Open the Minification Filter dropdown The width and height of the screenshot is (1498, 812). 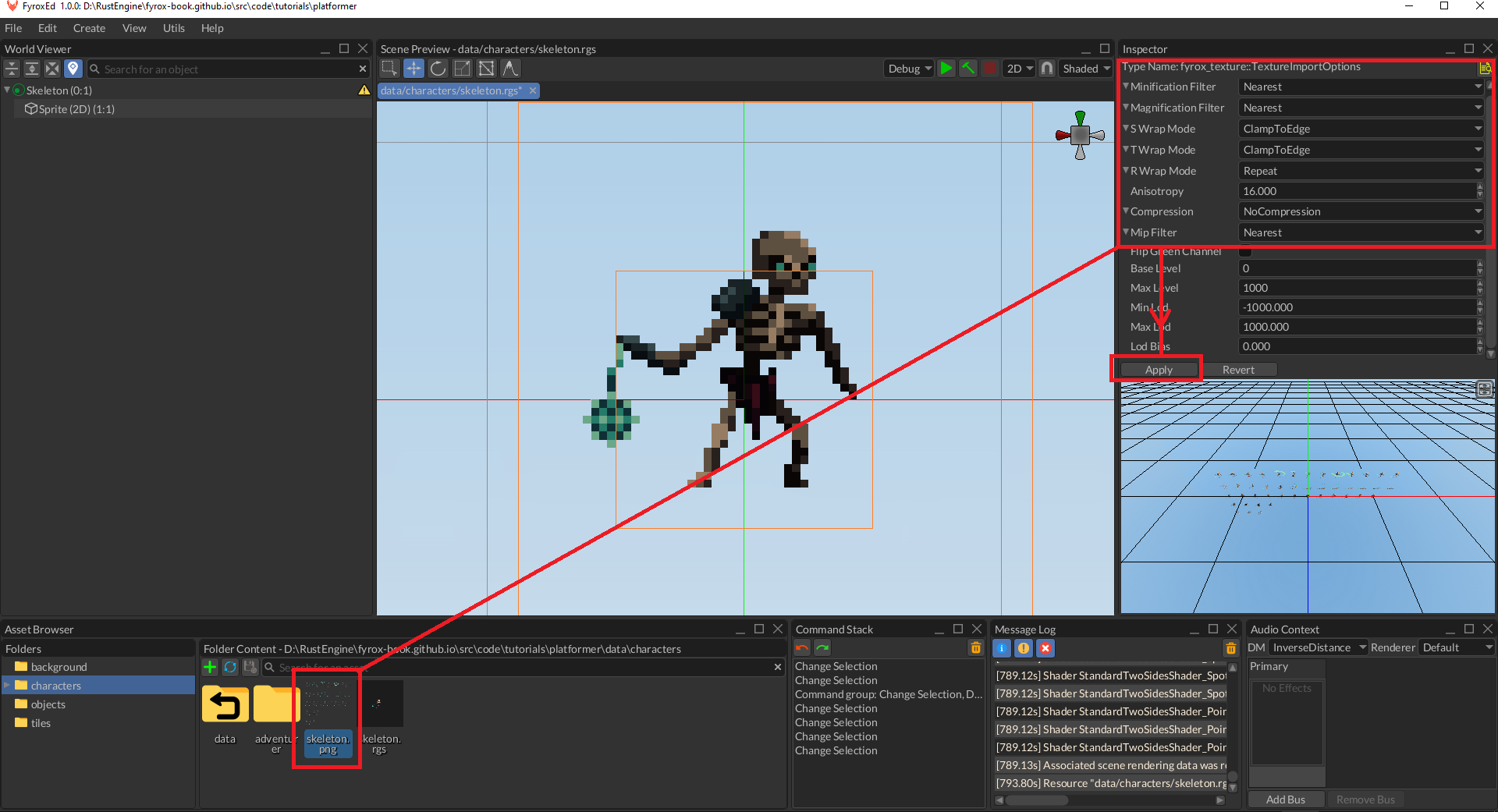[1361, 87]
